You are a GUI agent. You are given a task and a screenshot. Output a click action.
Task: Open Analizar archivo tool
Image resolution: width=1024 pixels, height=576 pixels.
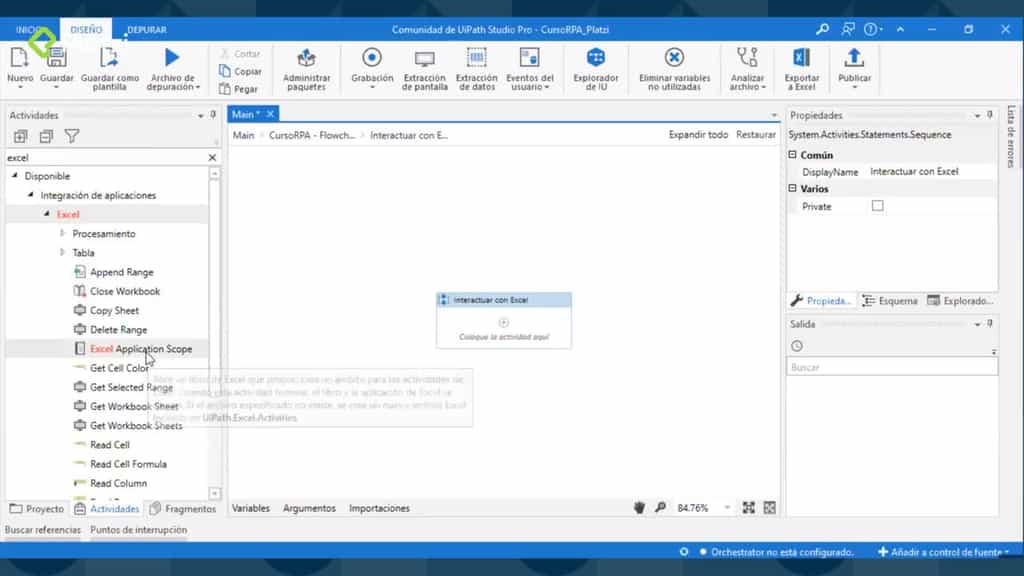747,69
